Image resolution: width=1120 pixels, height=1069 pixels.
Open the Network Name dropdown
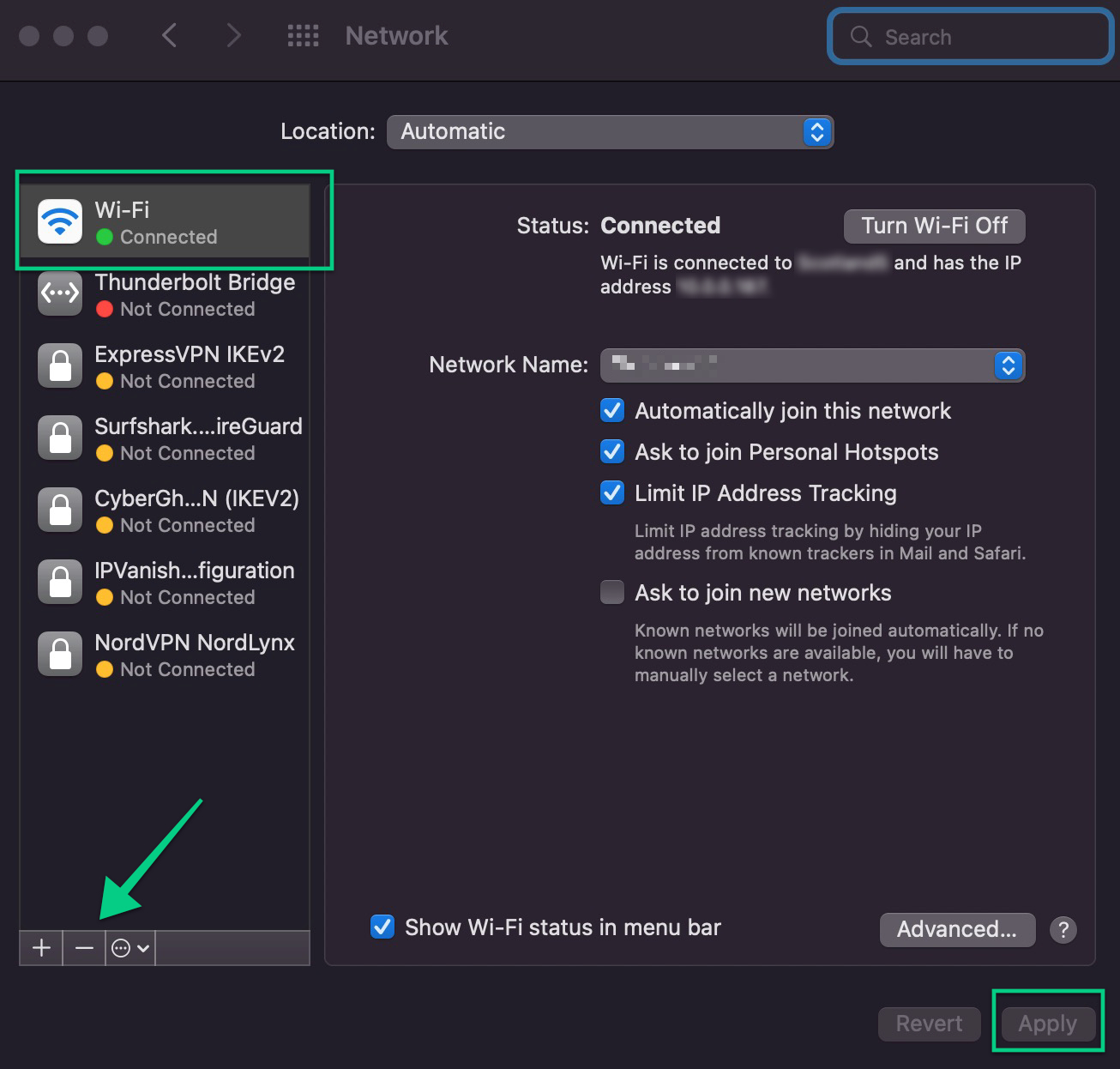point(812,365)
